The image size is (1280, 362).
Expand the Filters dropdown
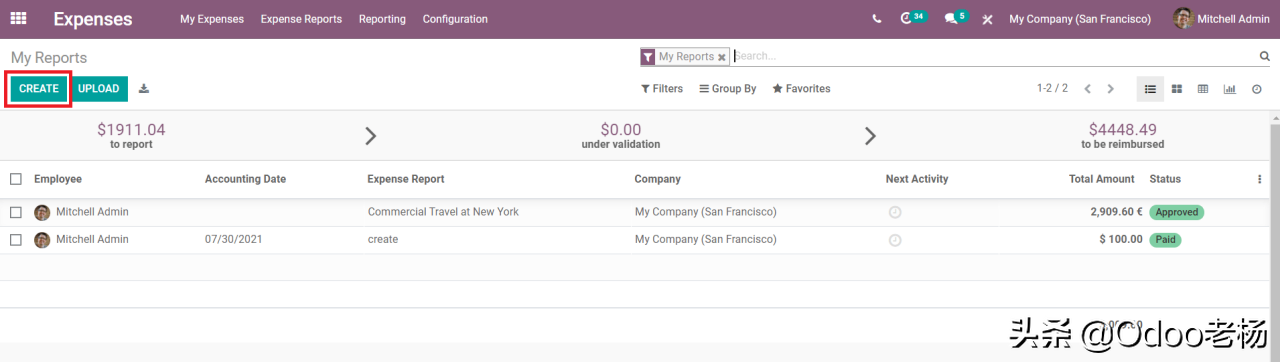tap(662, 89)
